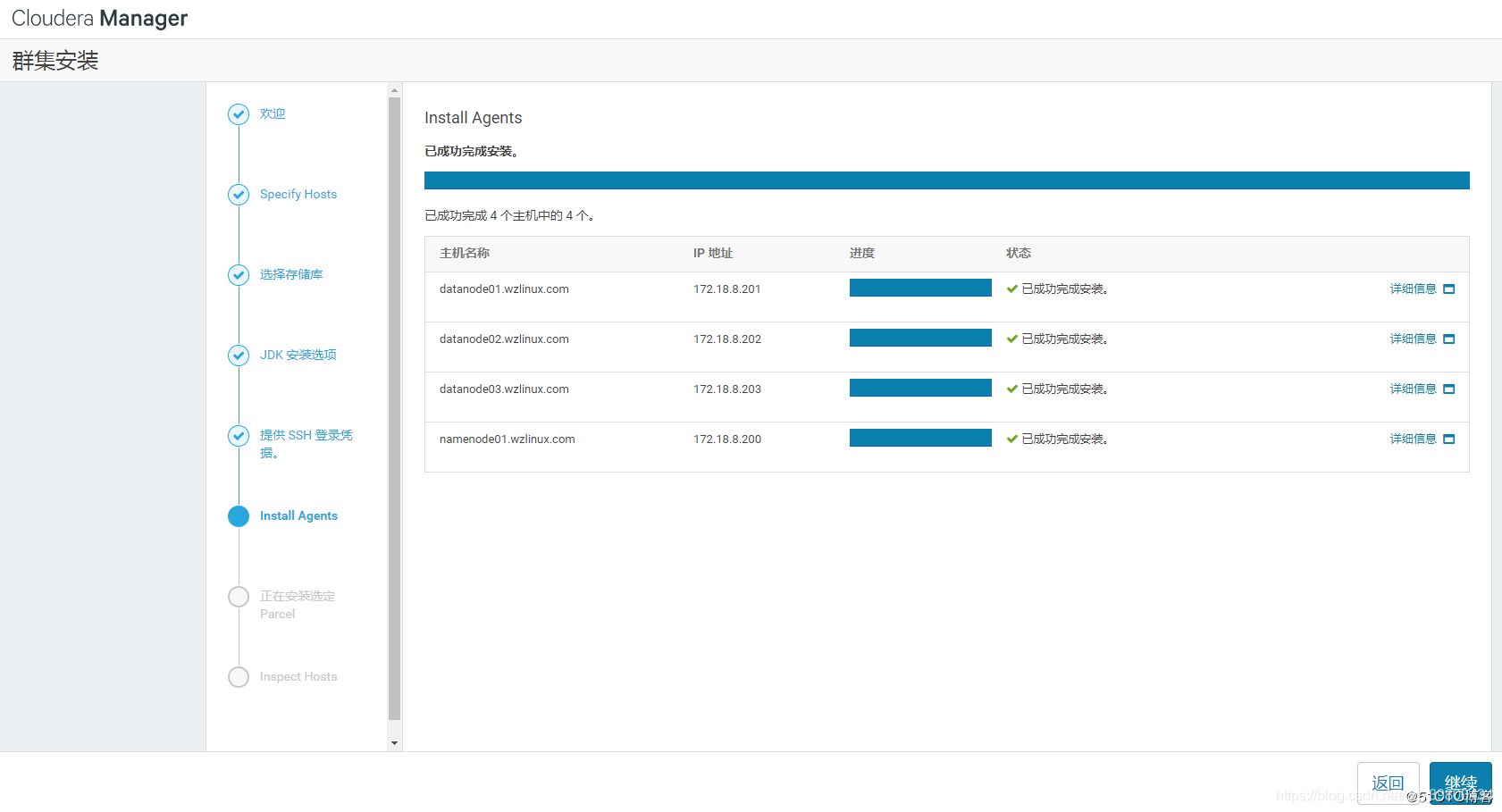The width and height of the screenshot is (1502, 812).
Task: Select hostname datanode02.wzlinux.com
Action: click(x=504, y=339)
